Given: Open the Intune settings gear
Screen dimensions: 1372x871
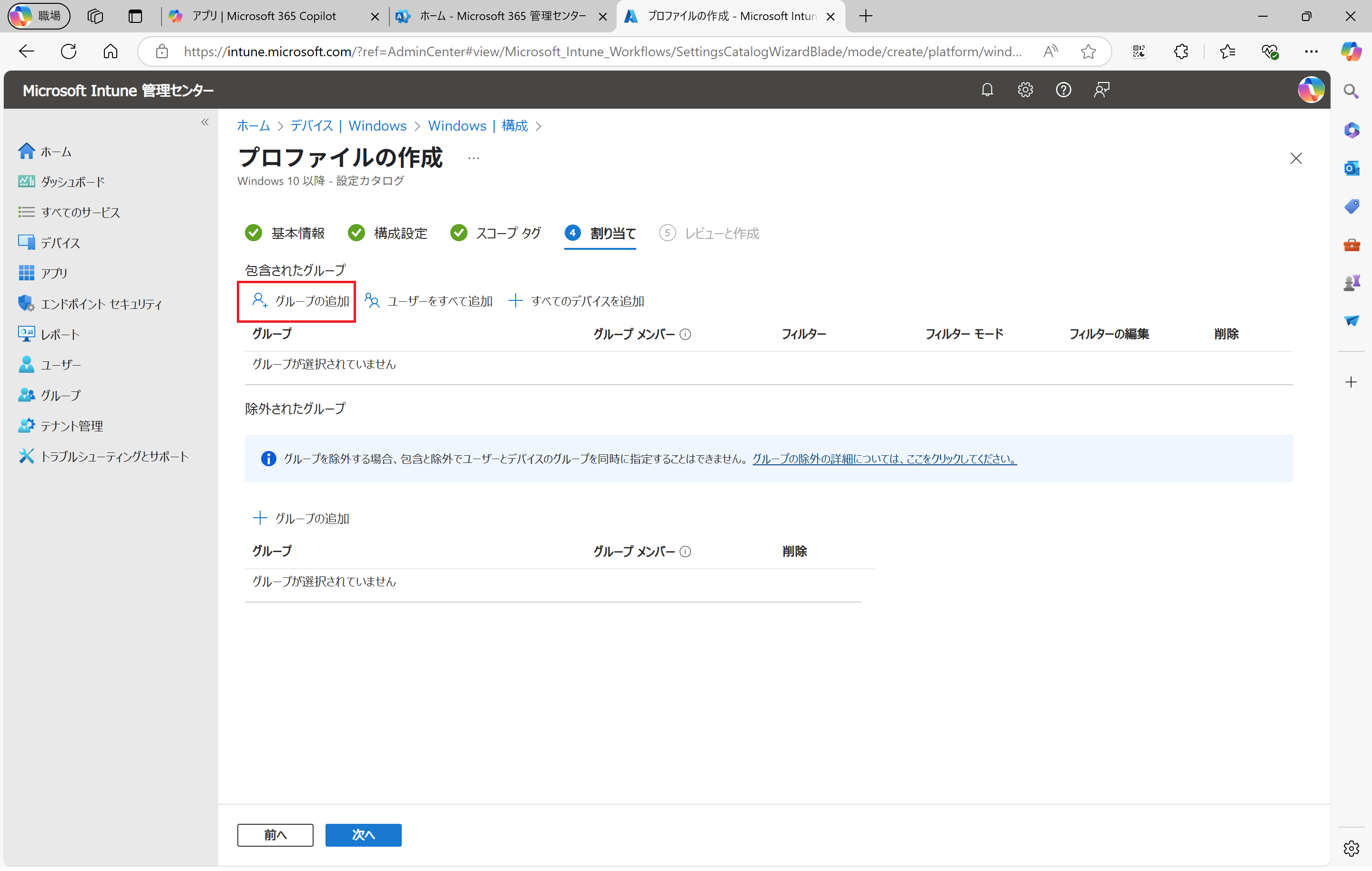Looking at the screenshot, I should pyautogui.click(x=1025, y=90).
